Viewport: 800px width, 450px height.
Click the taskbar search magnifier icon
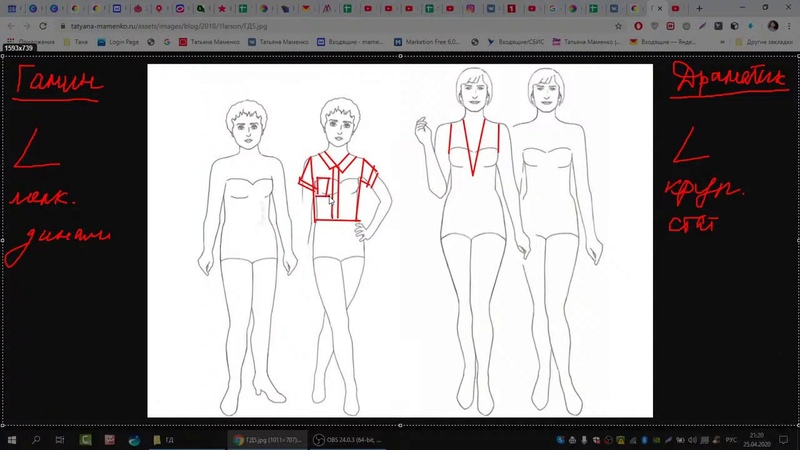[36, 440]
